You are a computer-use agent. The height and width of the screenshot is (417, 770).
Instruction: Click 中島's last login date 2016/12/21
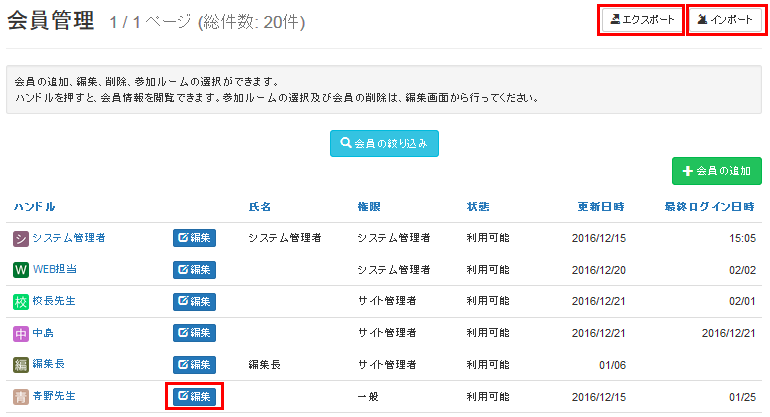tap(728, 333)
